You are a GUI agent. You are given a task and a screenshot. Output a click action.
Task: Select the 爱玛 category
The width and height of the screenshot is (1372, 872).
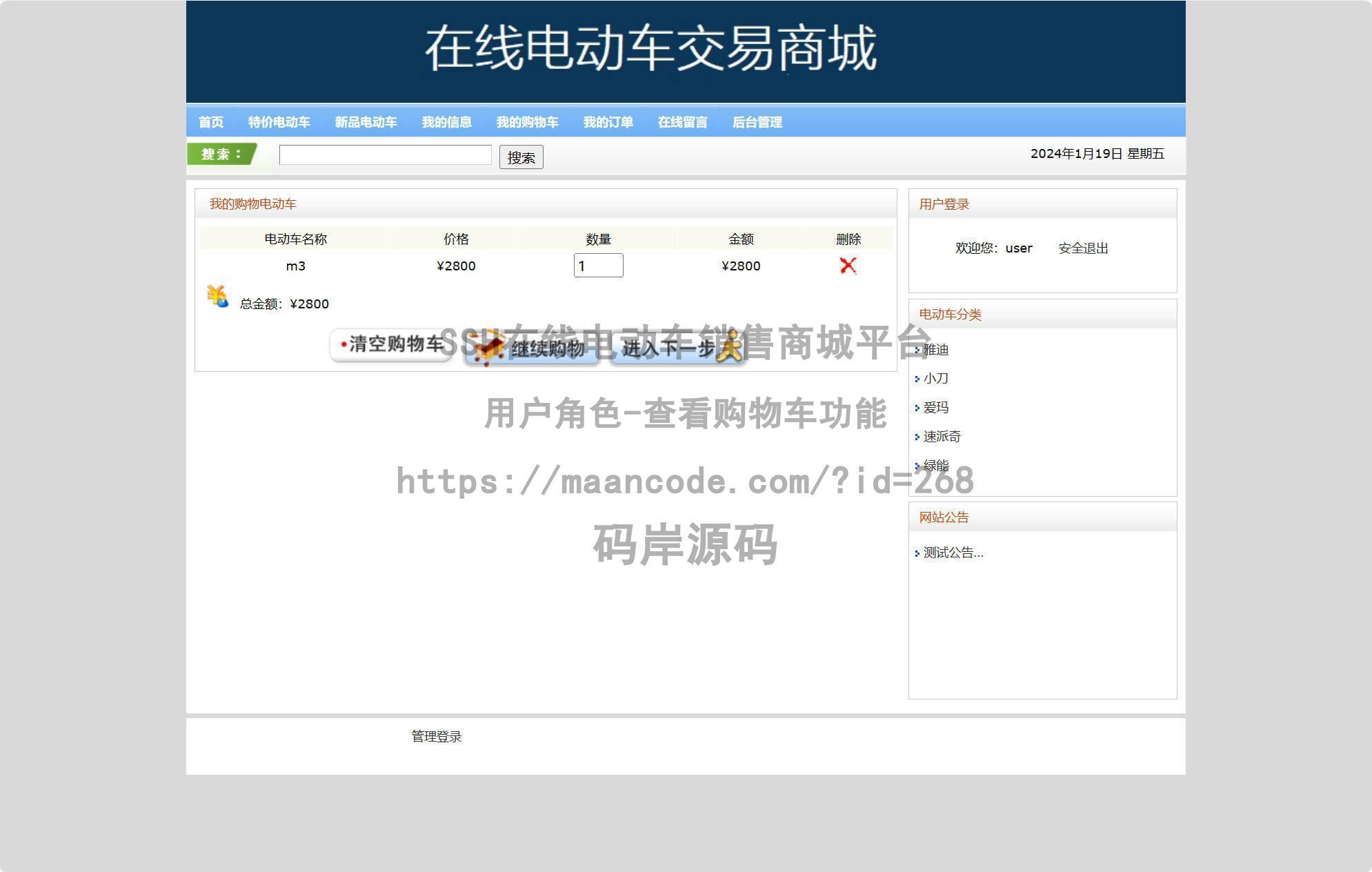coord(936,408)
